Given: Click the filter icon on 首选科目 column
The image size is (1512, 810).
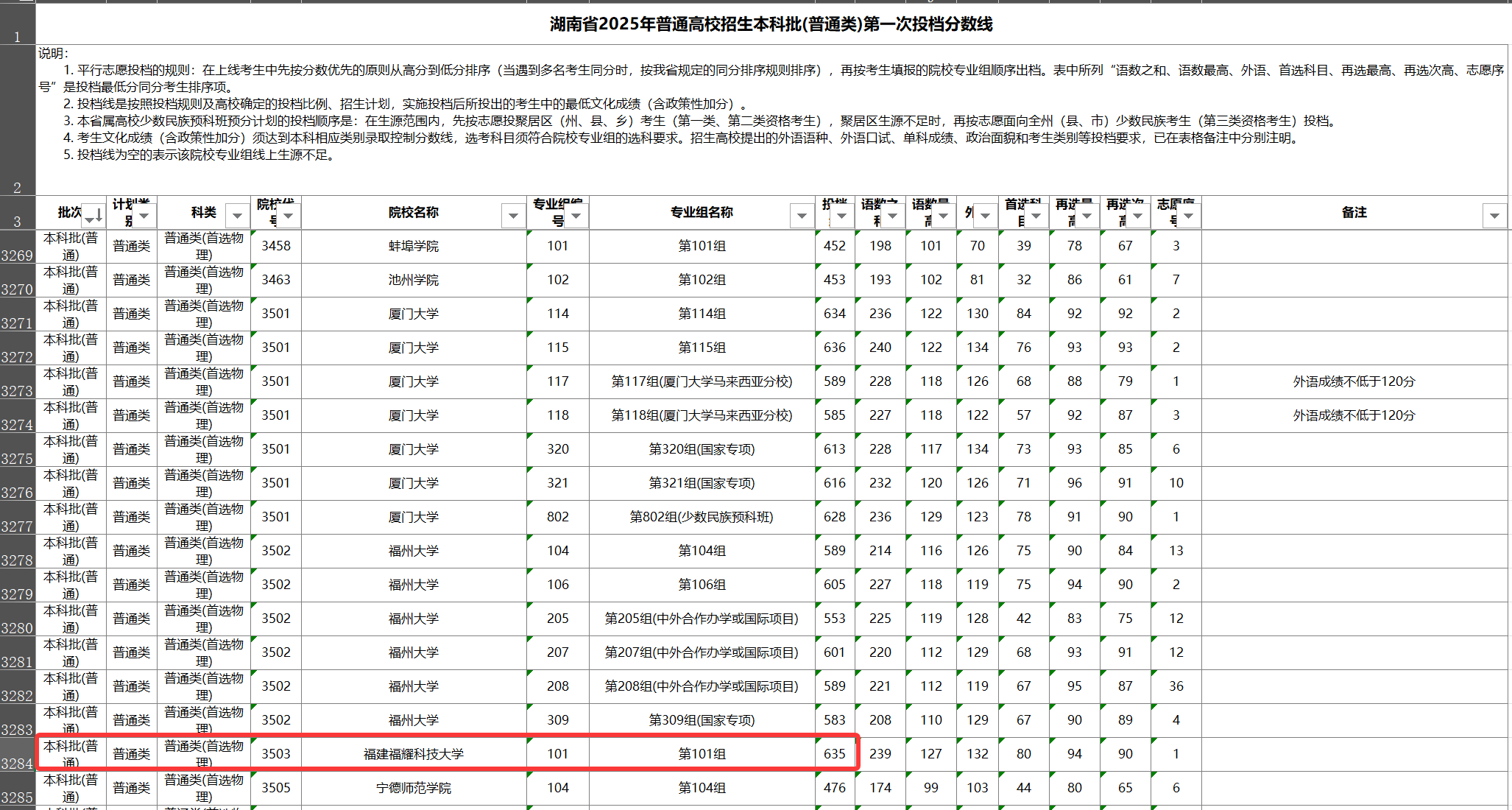Looking at the screenshot, I should tap(1034, 216).
